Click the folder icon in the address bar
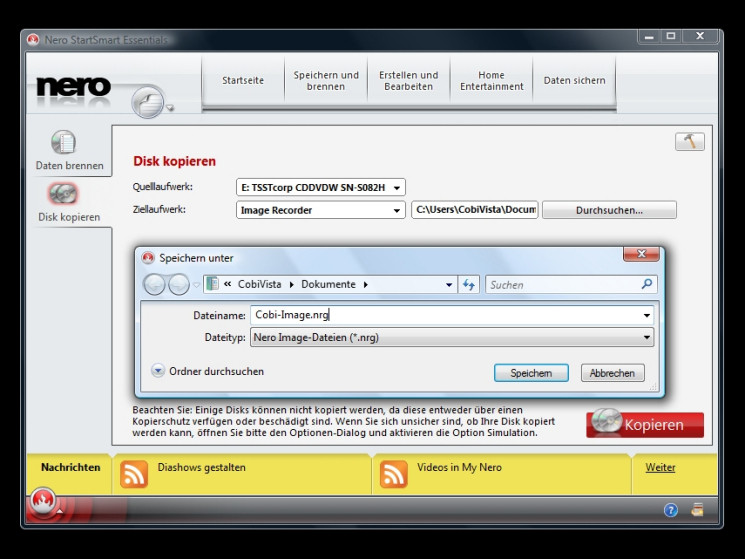Screen dimensions: 745x559 point(213,284)
